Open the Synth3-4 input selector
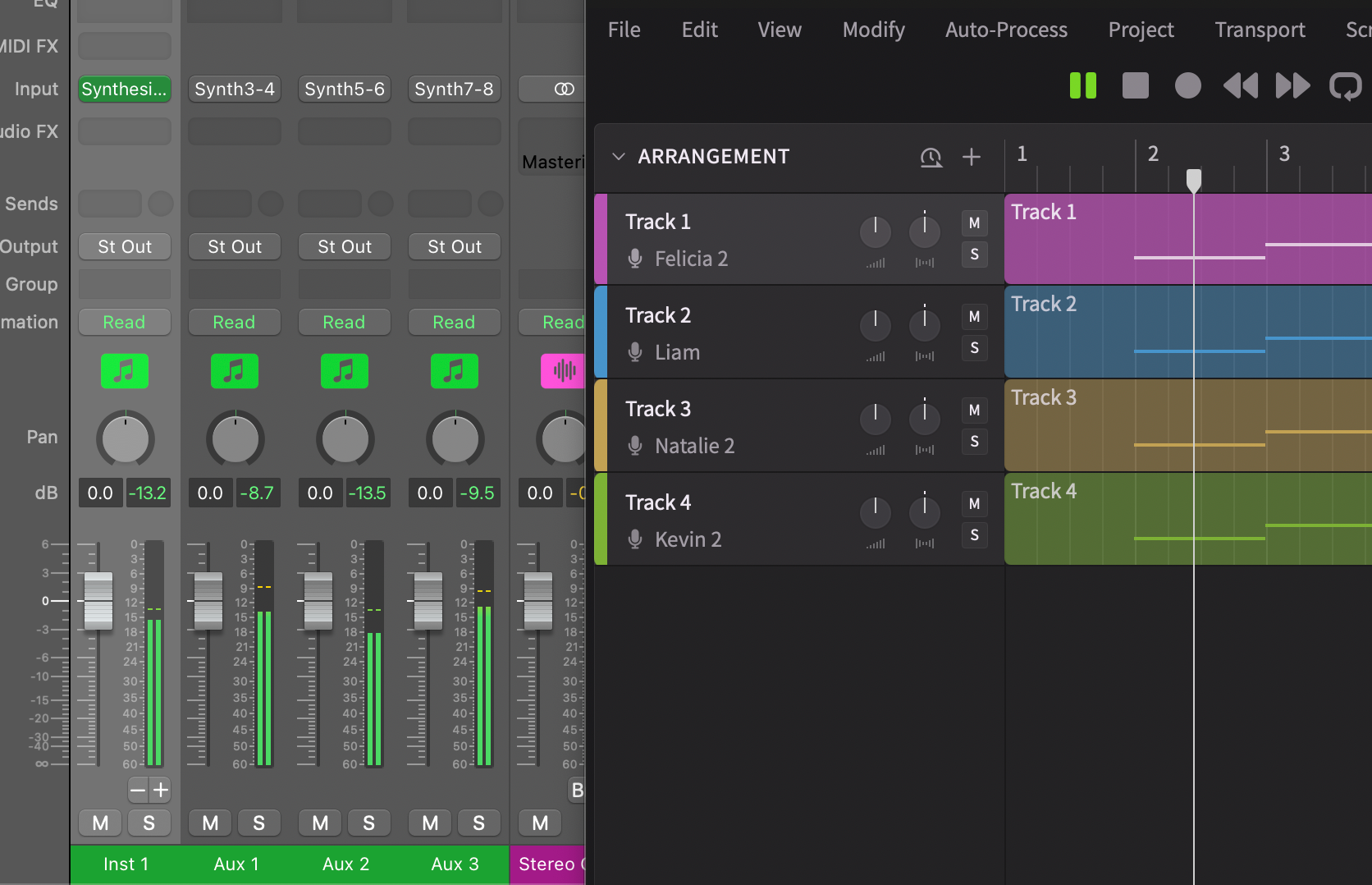1372x885 pixels. tap(235, 89)
